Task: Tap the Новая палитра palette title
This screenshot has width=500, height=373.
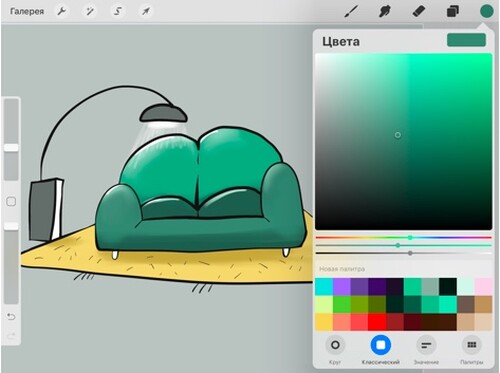Action: coord(342,269)
